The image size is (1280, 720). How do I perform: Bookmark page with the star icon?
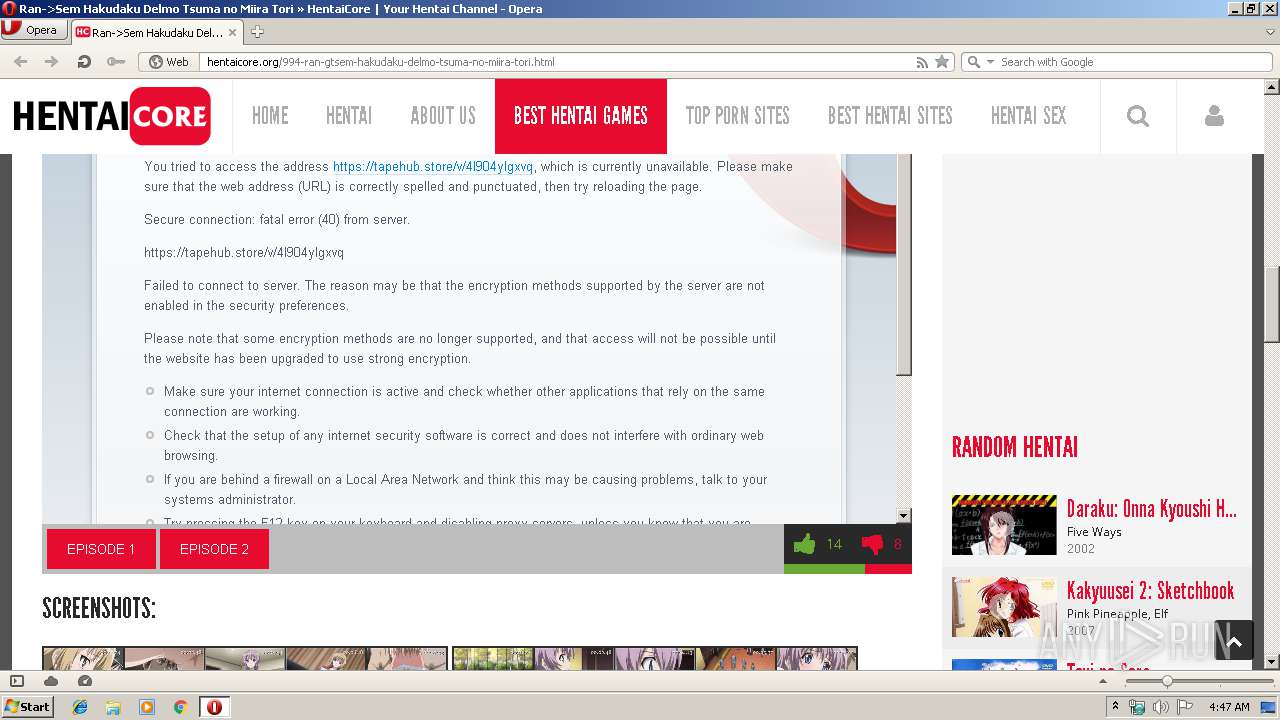coord(941,61)
